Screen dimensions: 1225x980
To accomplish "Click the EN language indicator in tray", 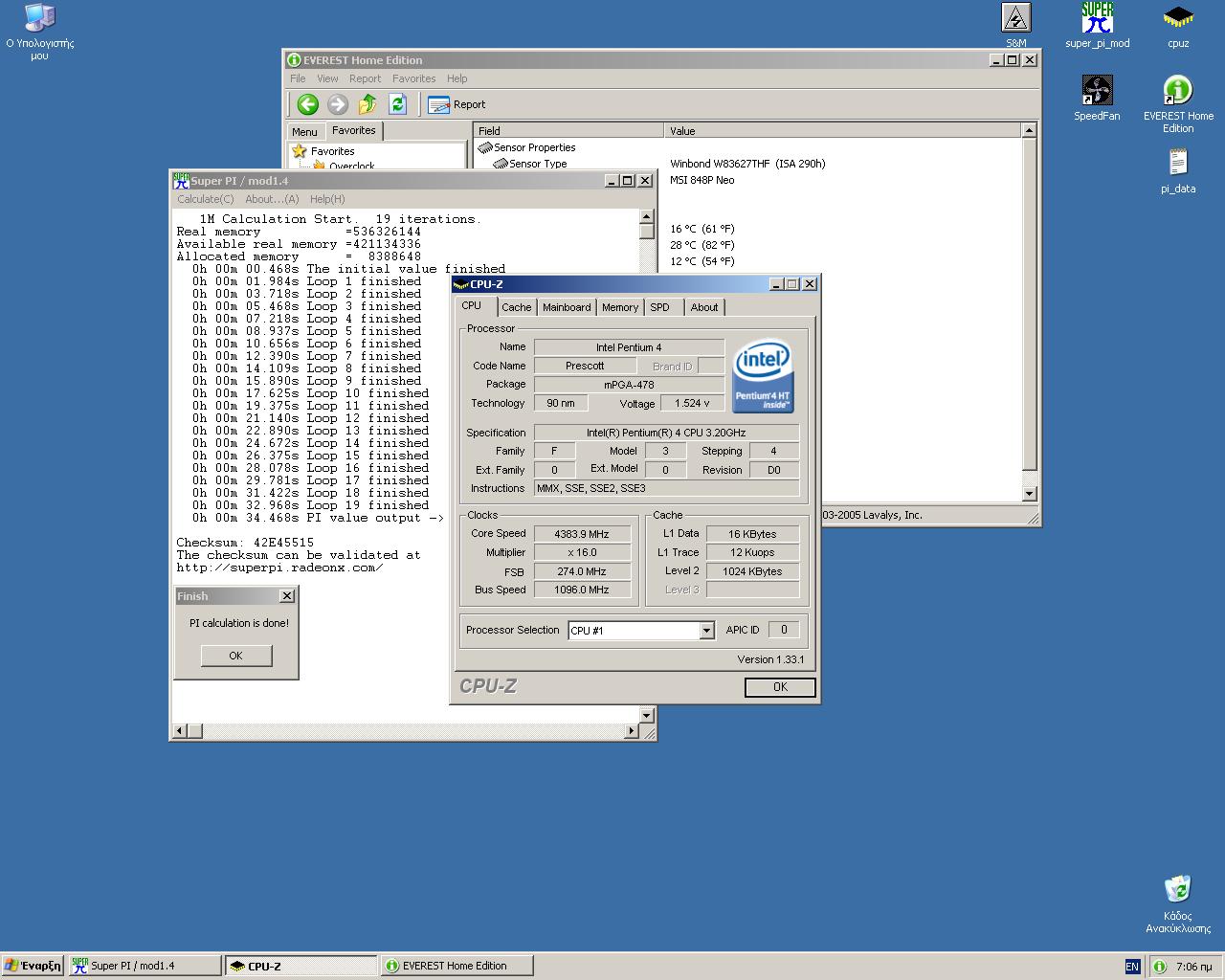I will tap(1132, 967).
